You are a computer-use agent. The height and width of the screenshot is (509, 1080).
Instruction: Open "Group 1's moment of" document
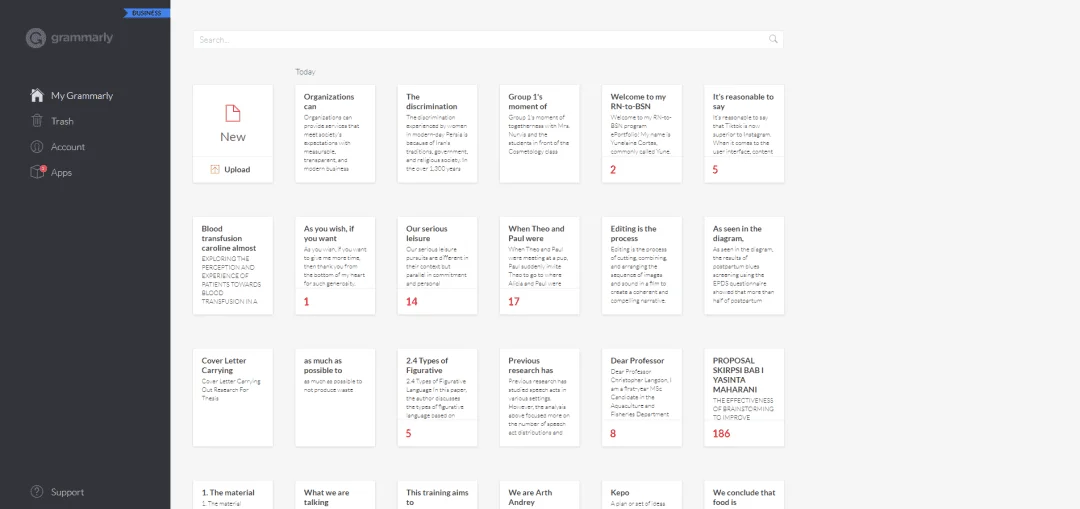pyautogui.click(x=539, y=134)
